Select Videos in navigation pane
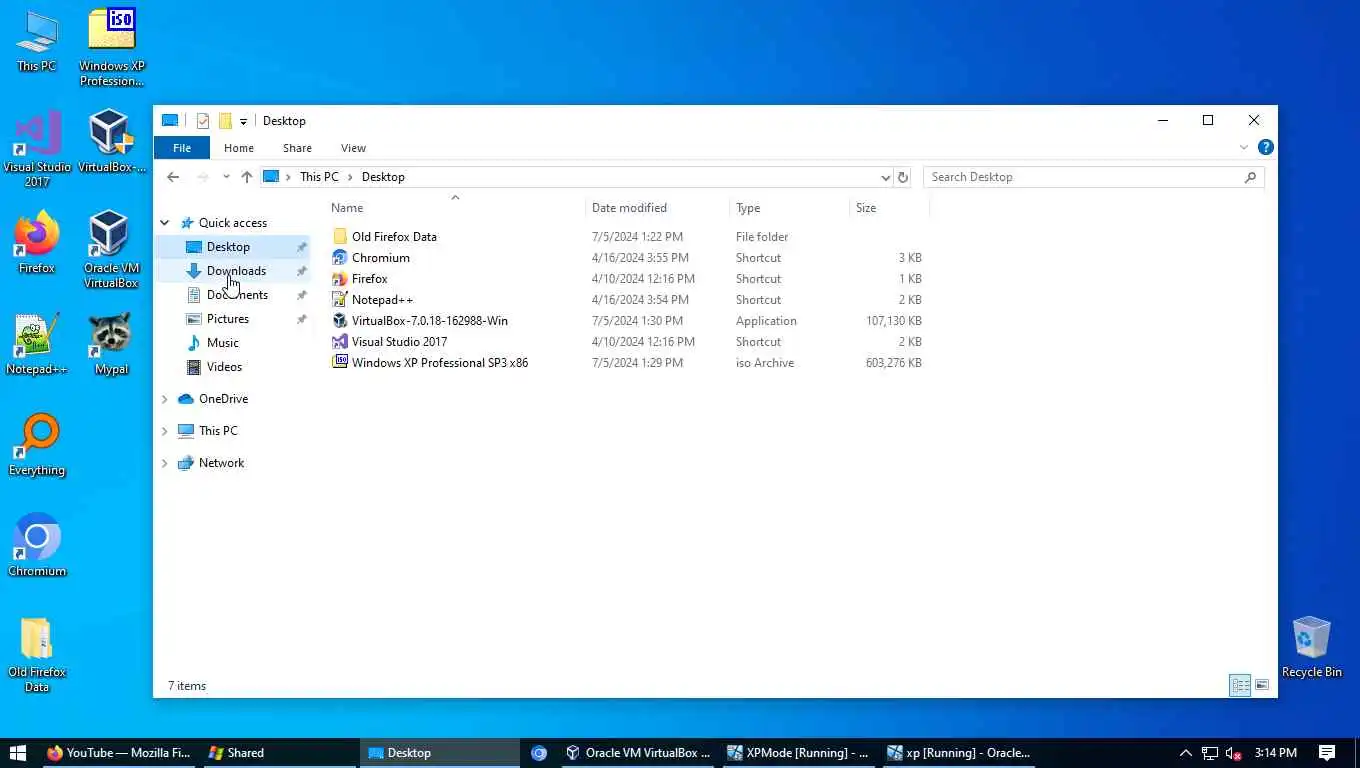Image resolution: width=1360 pixels, height=768 pixels. [224, 367]
